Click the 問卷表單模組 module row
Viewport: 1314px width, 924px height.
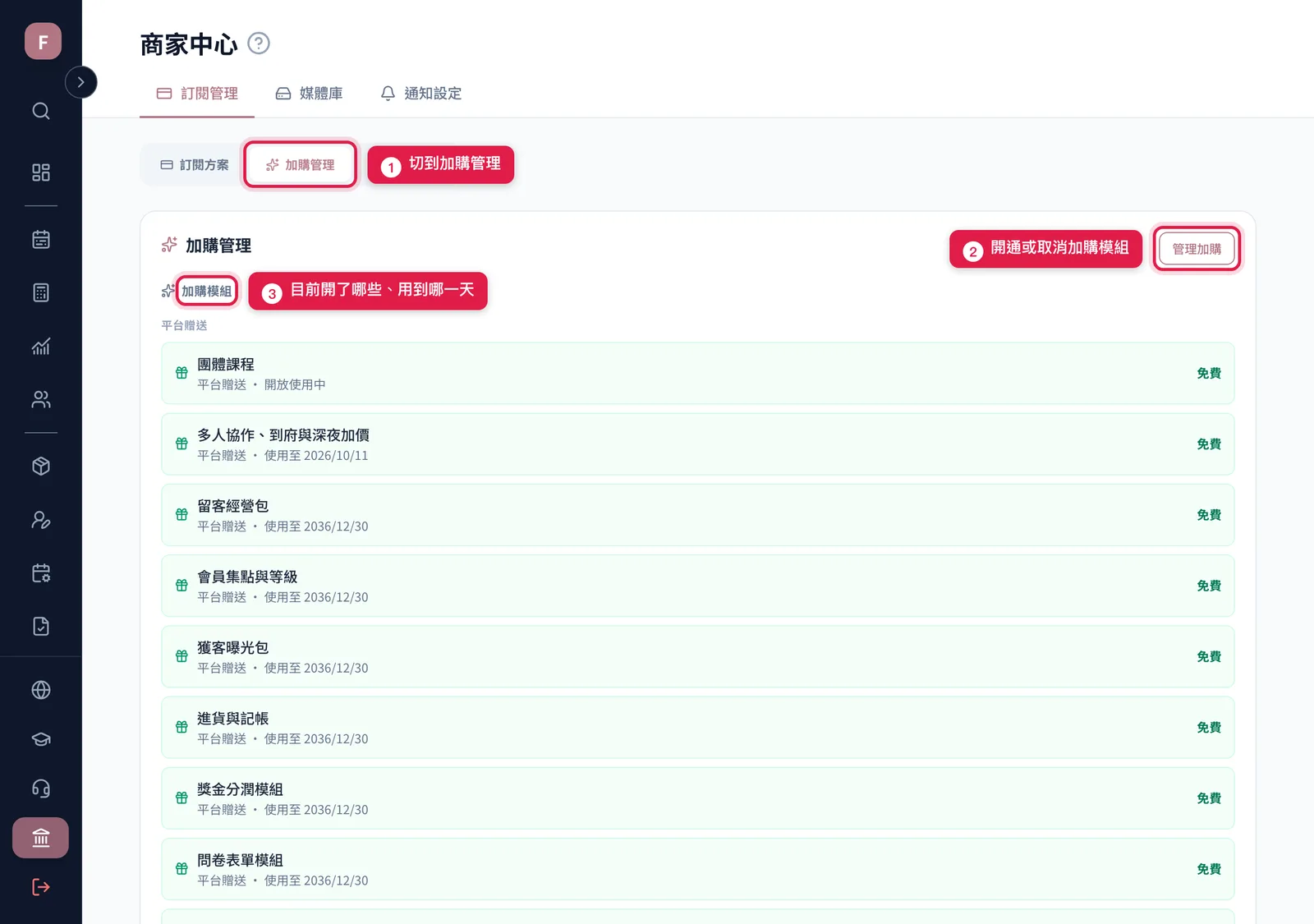click(x=698, y=869)
